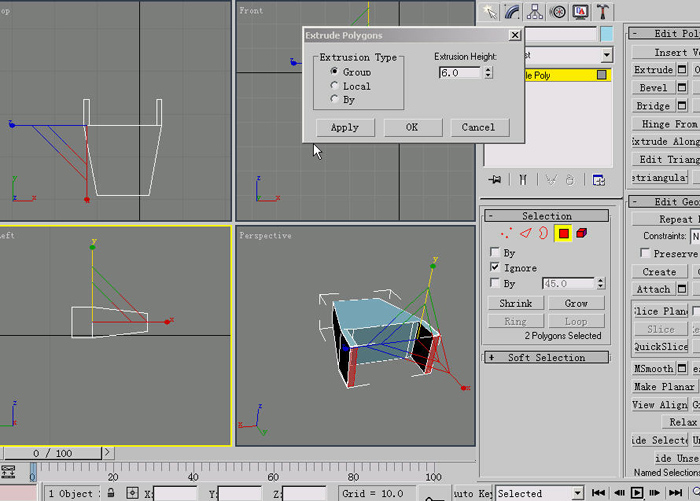Click the Grow selection button
700x501 pixels.
576,303
